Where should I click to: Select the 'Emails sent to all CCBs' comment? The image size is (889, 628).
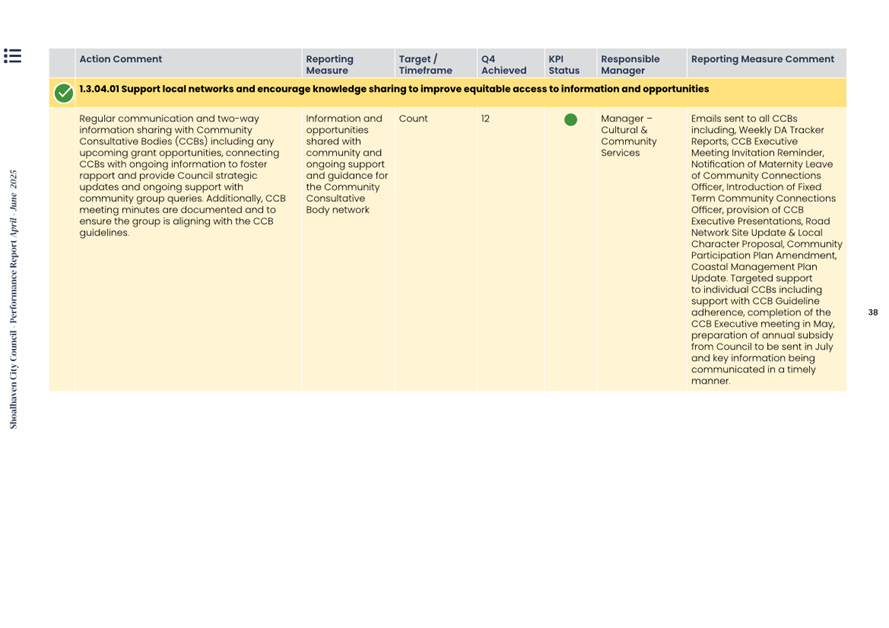click(765, 249)
